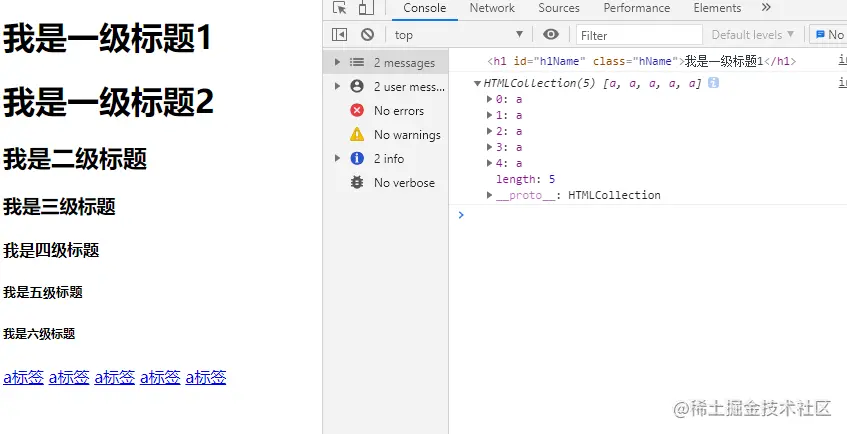Expand the __proto__ HTMLCollection entry

489,195
